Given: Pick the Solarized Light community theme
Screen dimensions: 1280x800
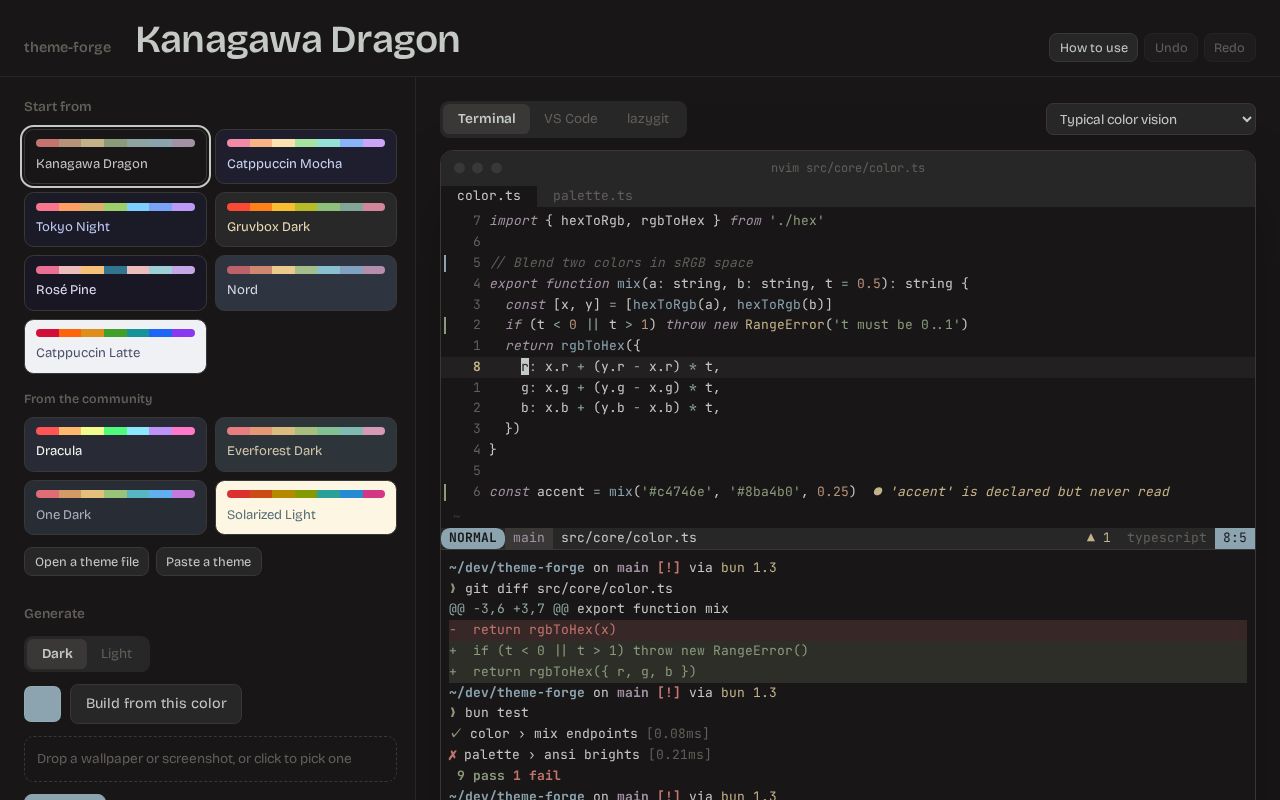Looking at the screenshot, I should click(x=306, y=508).
